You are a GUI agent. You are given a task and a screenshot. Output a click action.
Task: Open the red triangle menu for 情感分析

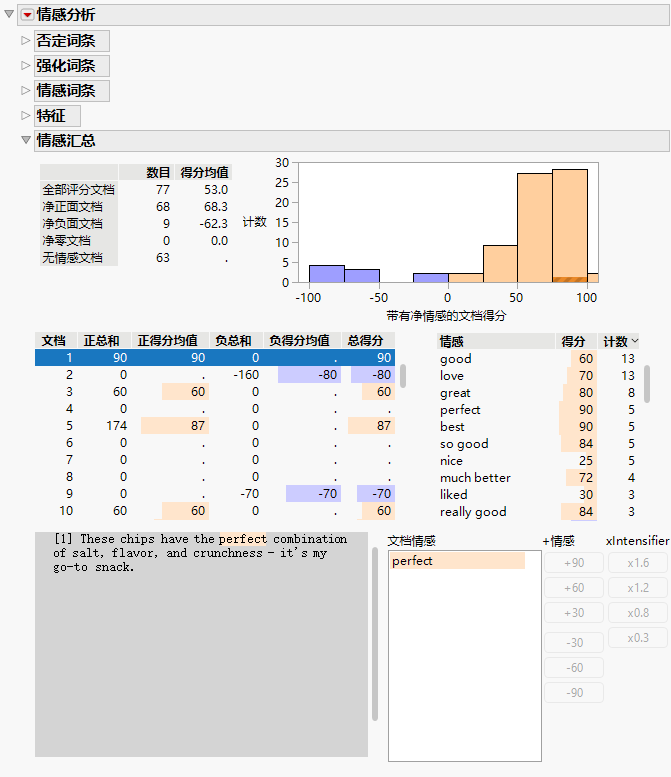[27, 15]
